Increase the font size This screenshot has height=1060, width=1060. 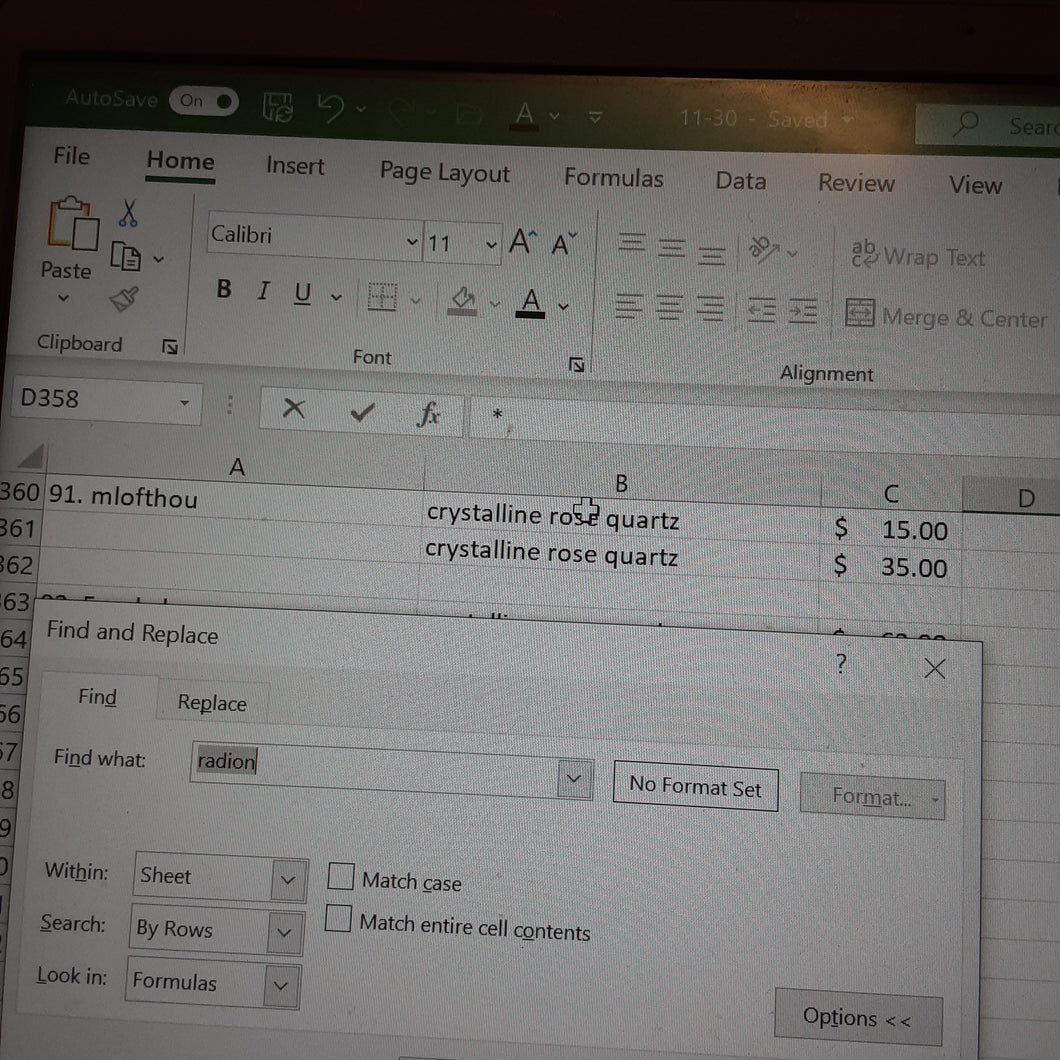523,241
